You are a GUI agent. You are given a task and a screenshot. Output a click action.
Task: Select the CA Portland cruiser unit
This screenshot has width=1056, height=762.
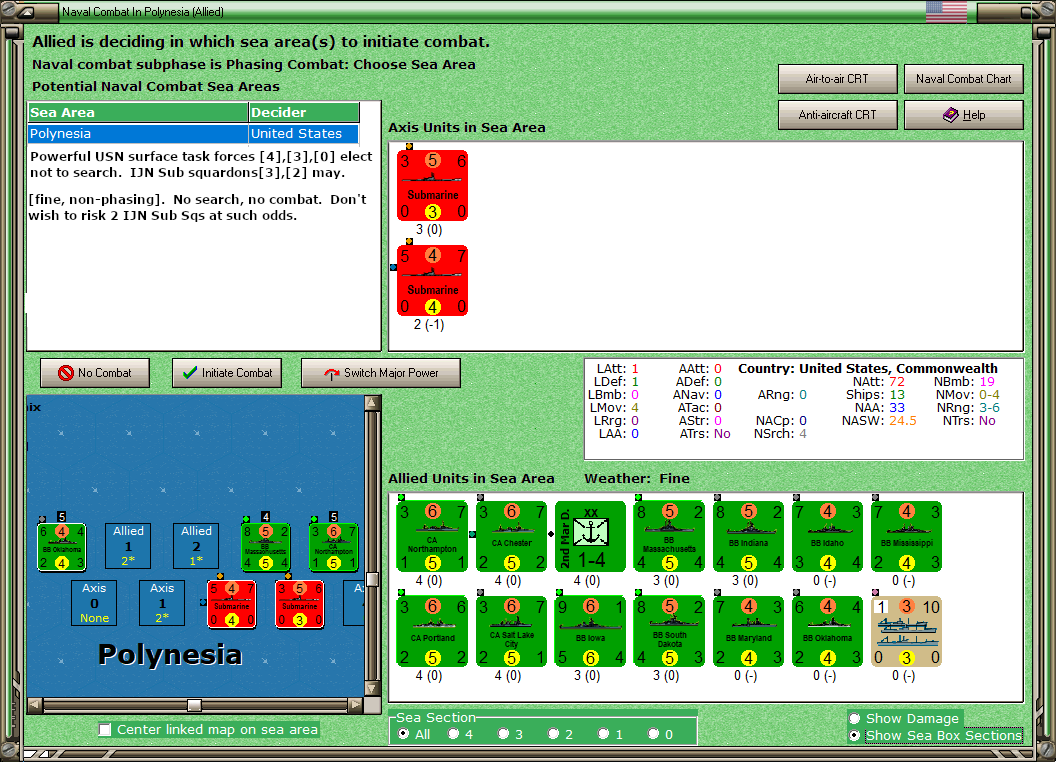click(x=432, y=631)
